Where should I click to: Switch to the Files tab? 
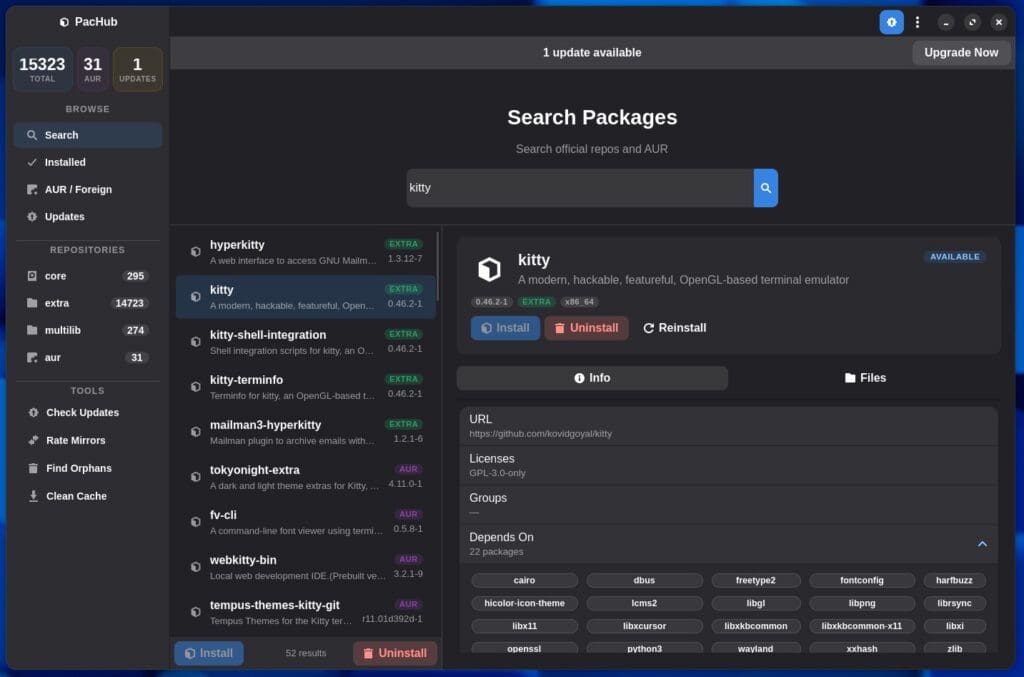863,377
